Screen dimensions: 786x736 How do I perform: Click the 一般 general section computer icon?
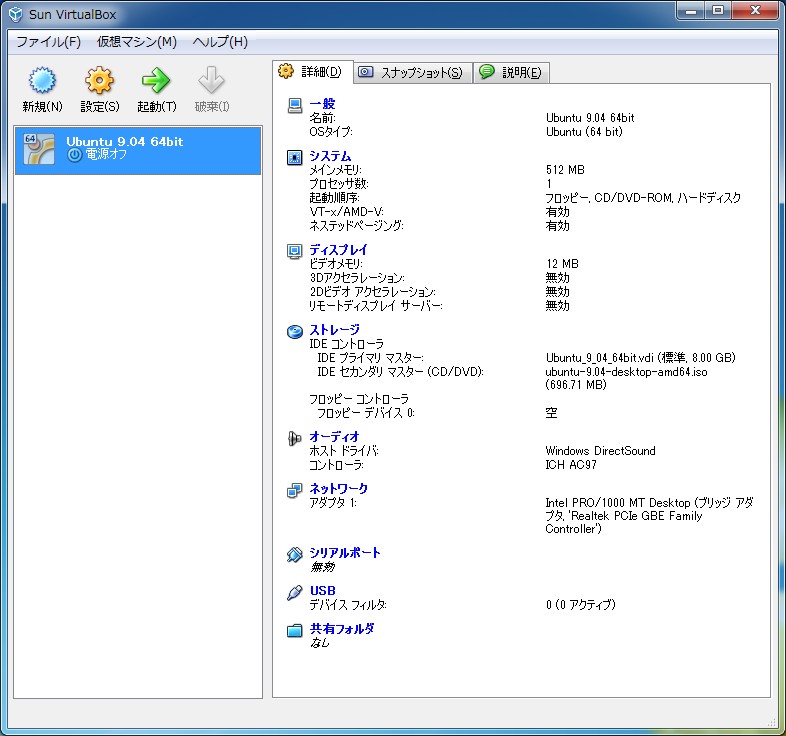click(295, 106)
